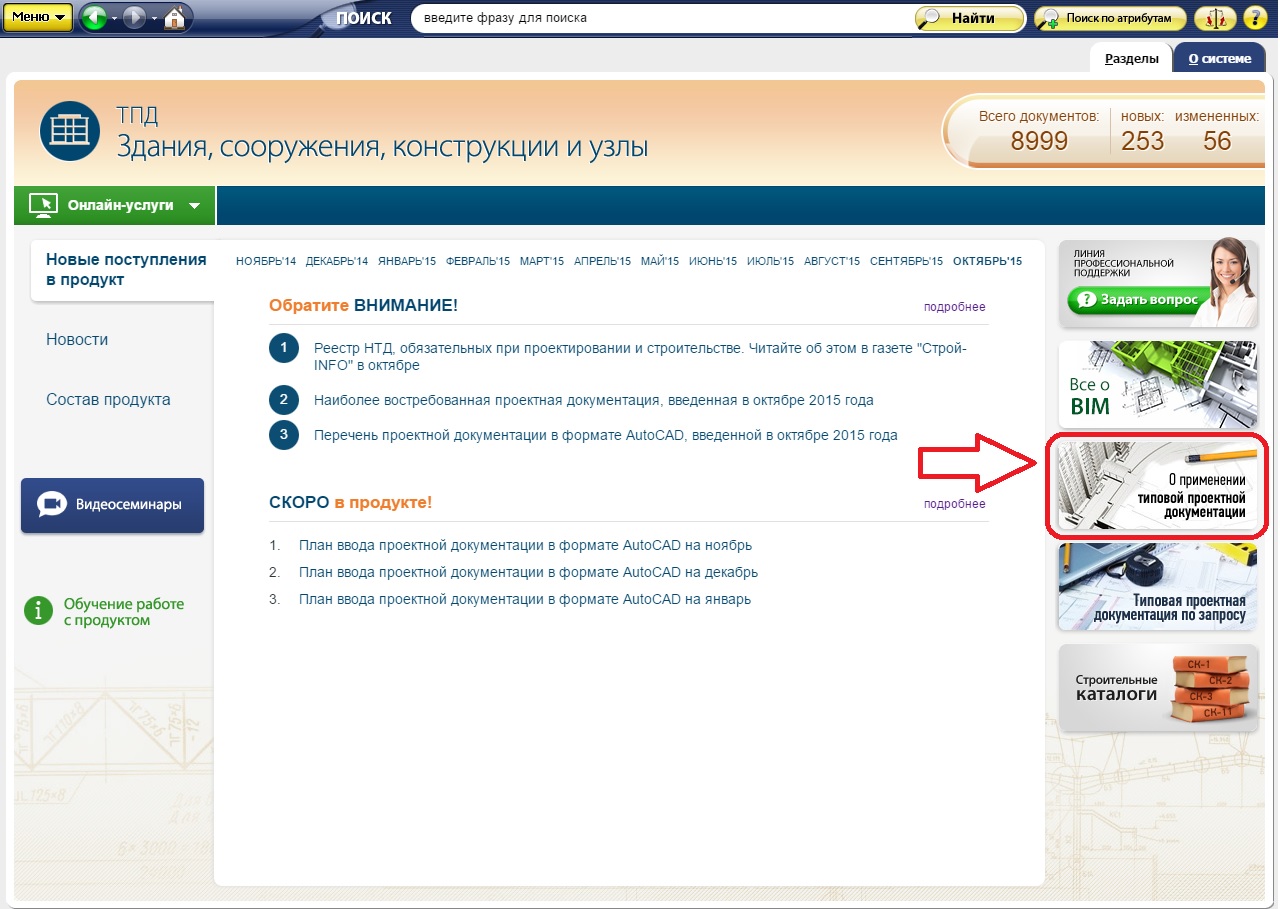Screen dimensions: 1280x909
Task: Open the Все о BIM banner
Action: tap(1158, 384)
